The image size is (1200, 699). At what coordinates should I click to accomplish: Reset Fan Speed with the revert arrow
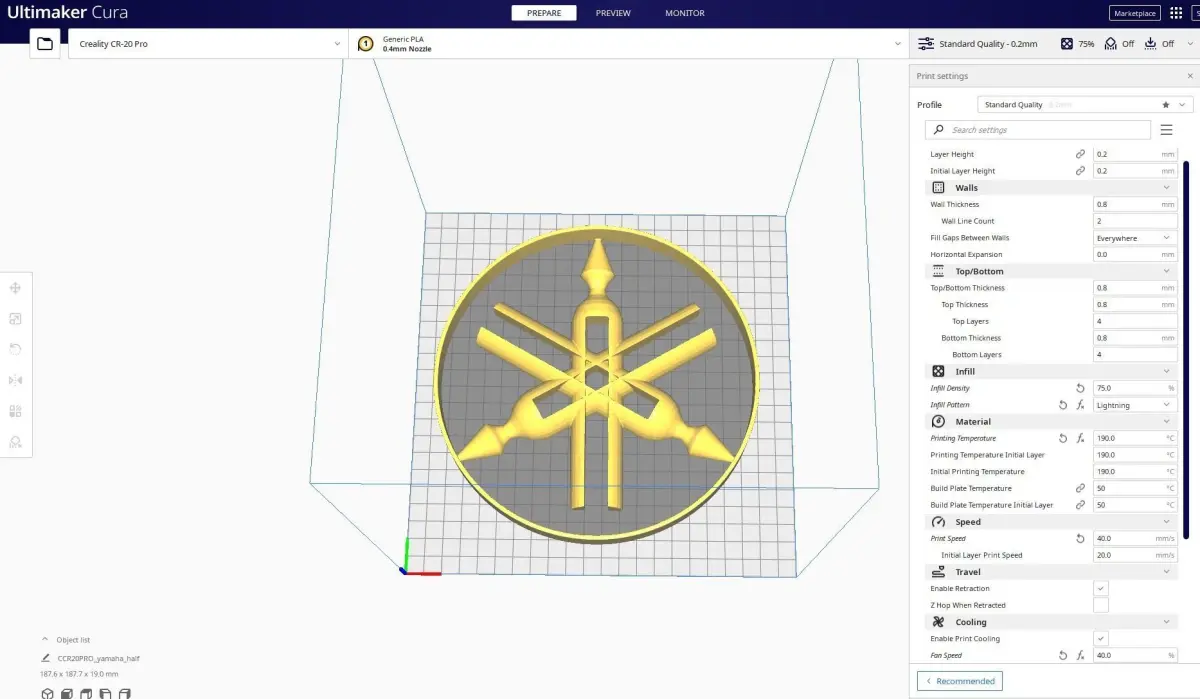[x=1063, y=655]
